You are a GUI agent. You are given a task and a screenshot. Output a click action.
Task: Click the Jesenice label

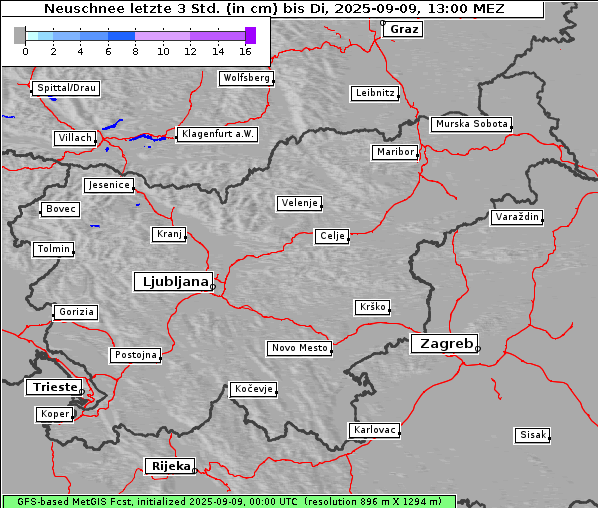click(x=109, y=185)
